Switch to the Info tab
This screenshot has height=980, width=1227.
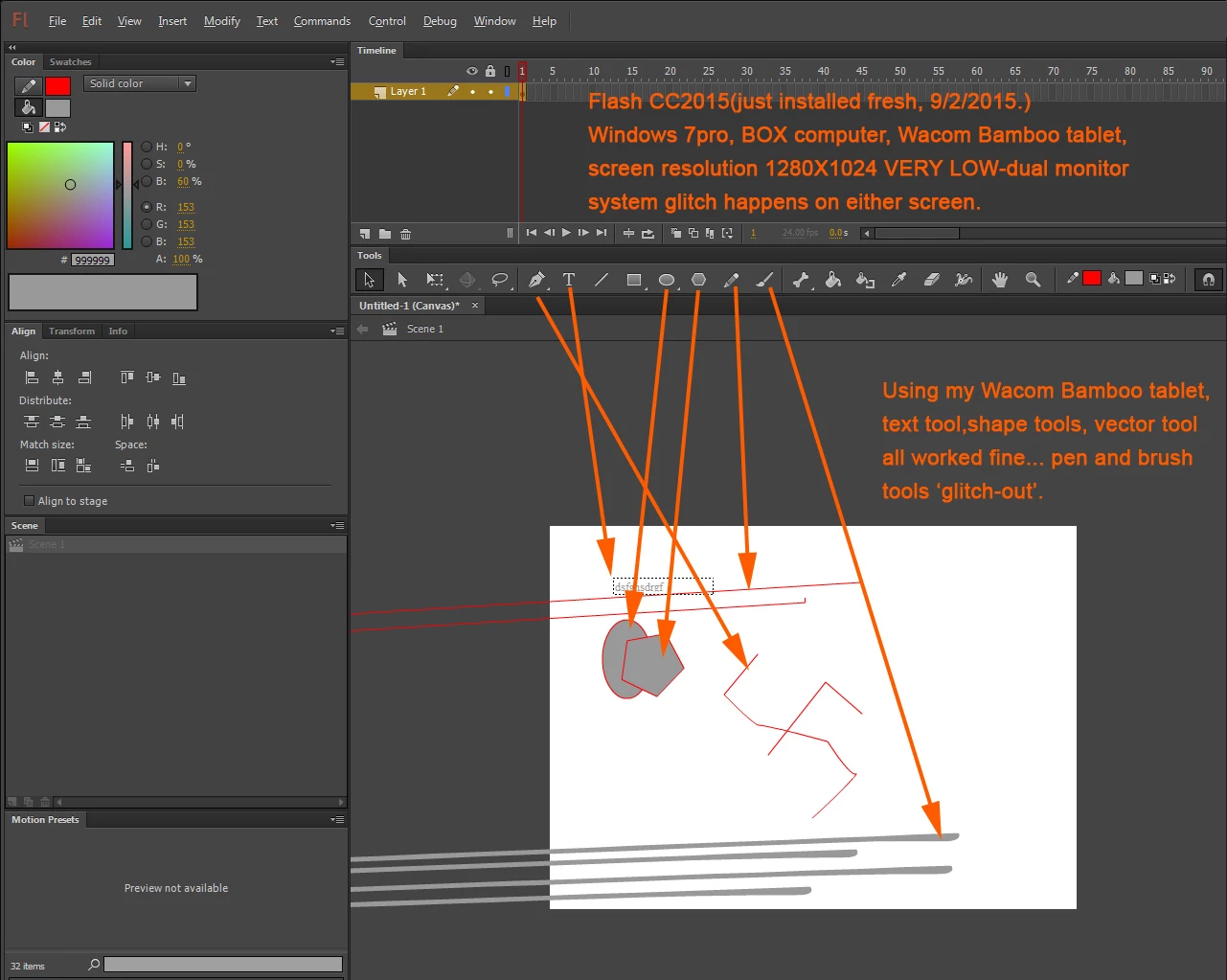pos(118,330)
